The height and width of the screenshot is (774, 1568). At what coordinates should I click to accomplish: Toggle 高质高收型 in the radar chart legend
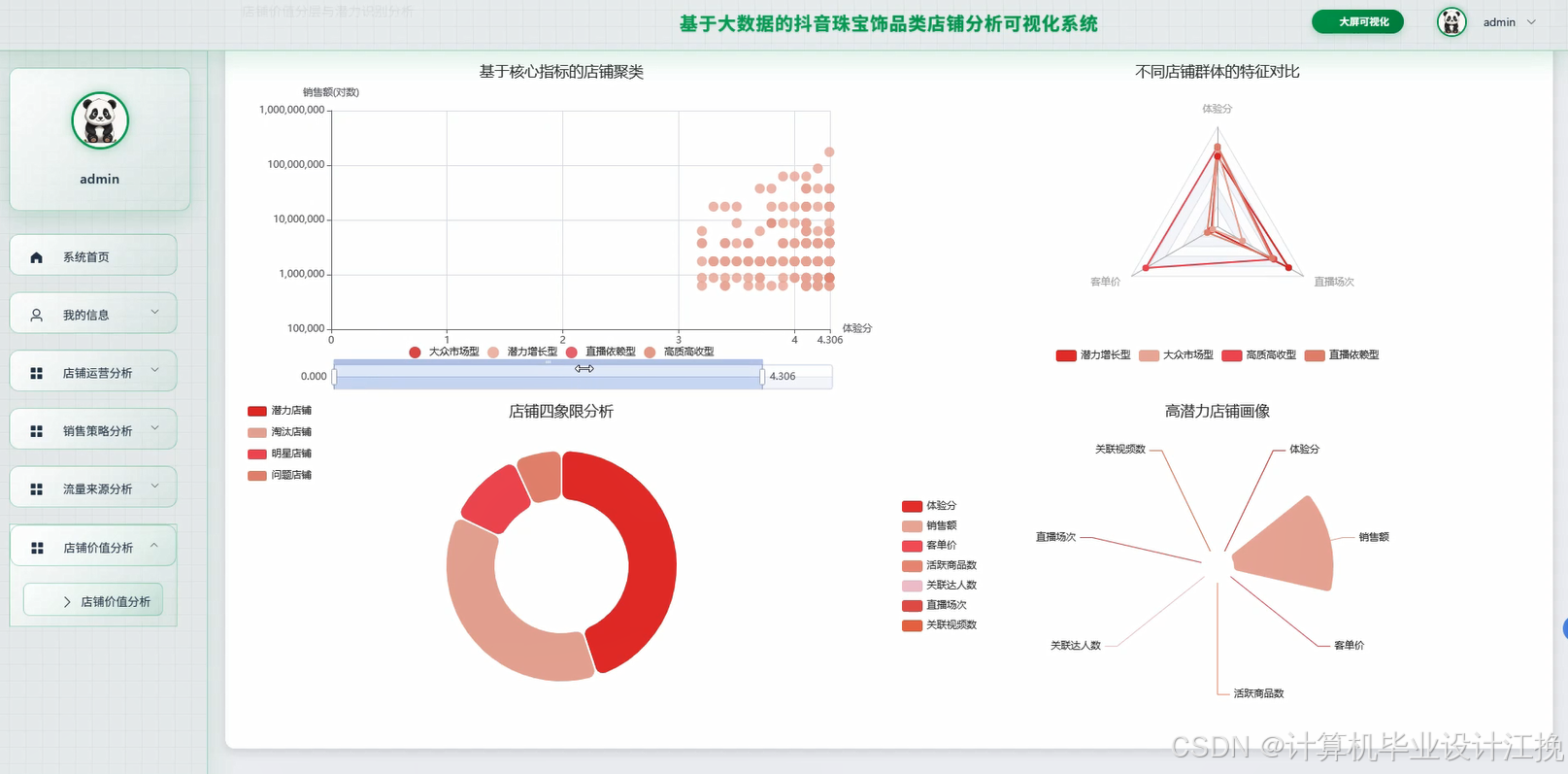point(1258,355)
